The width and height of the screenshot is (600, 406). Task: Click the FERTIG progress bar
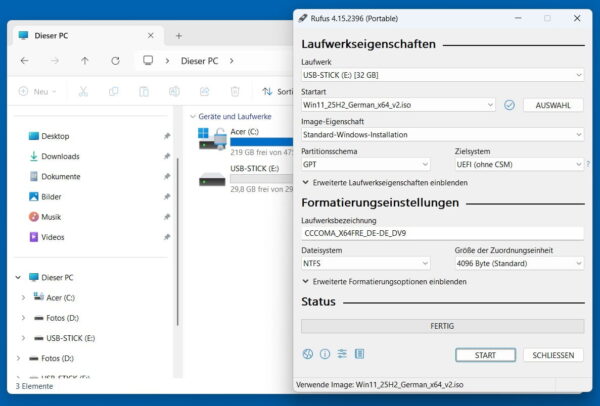point(442,326)
